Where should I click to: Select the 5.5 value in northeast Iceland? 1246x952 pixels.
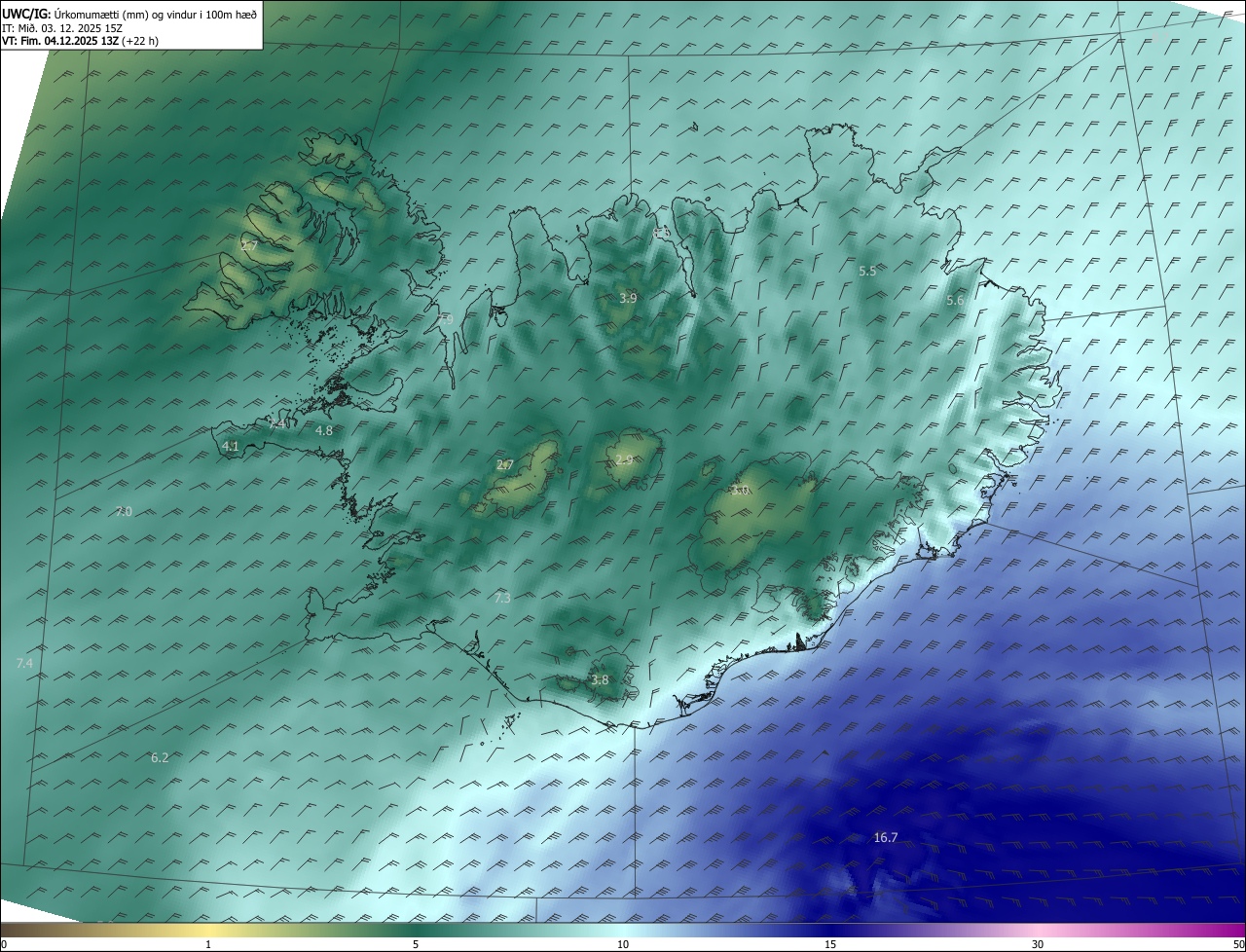tap(867, 271)
